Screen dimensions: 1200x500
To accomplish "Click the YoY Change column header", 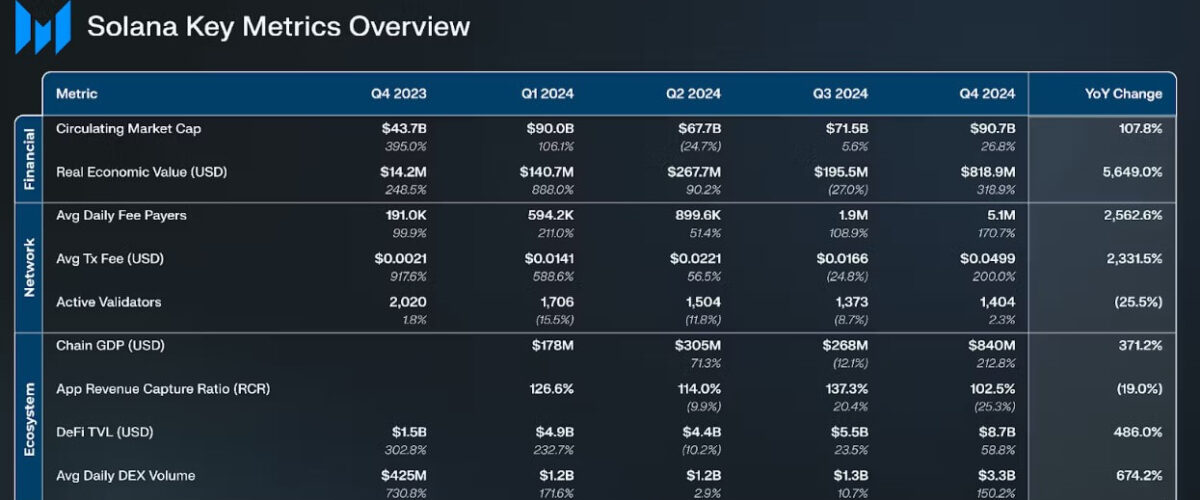I will tap(1123, 94).
